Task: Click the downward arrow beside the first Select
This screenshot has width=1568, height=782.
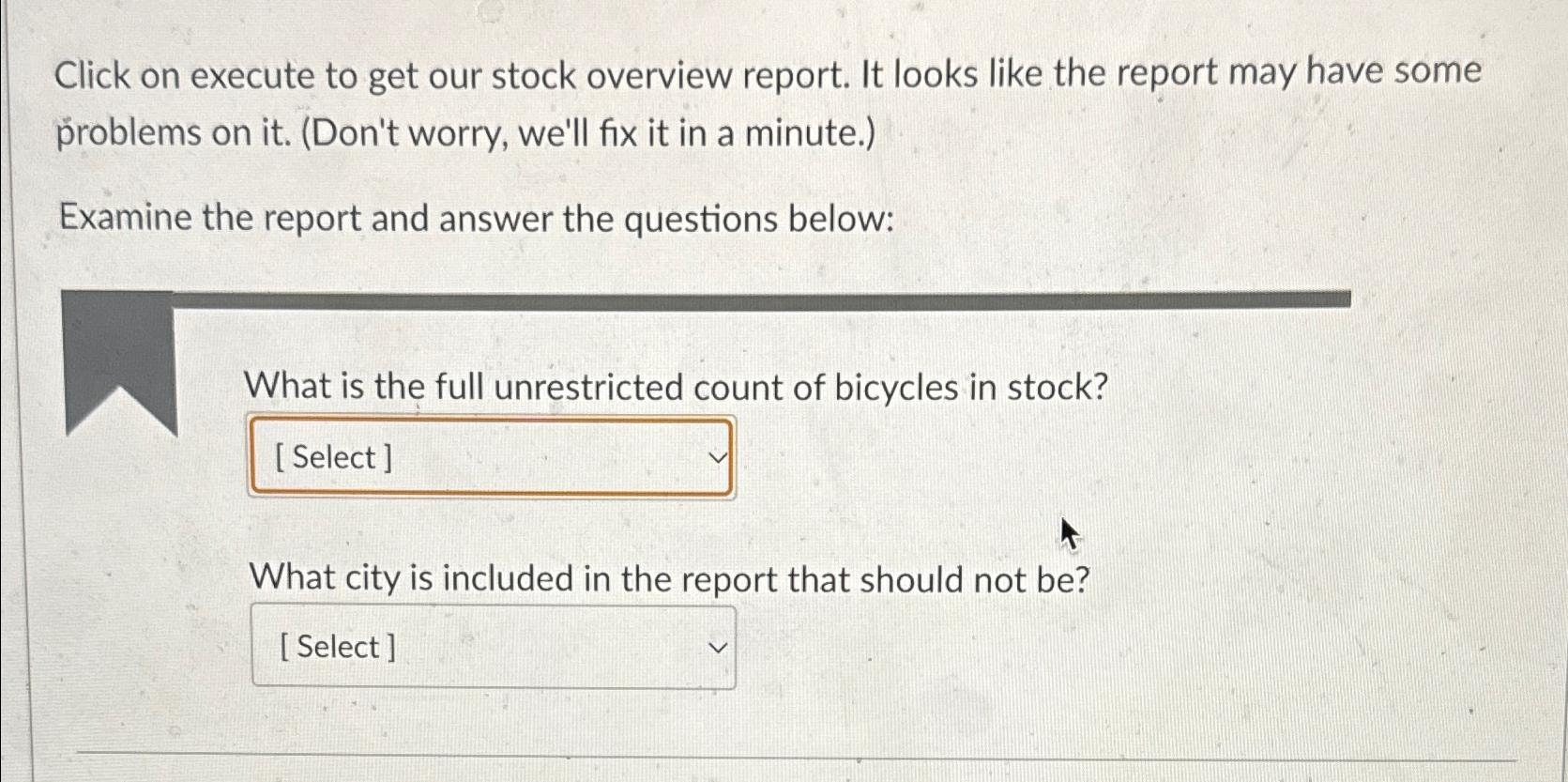Action: tap(716, 457)
